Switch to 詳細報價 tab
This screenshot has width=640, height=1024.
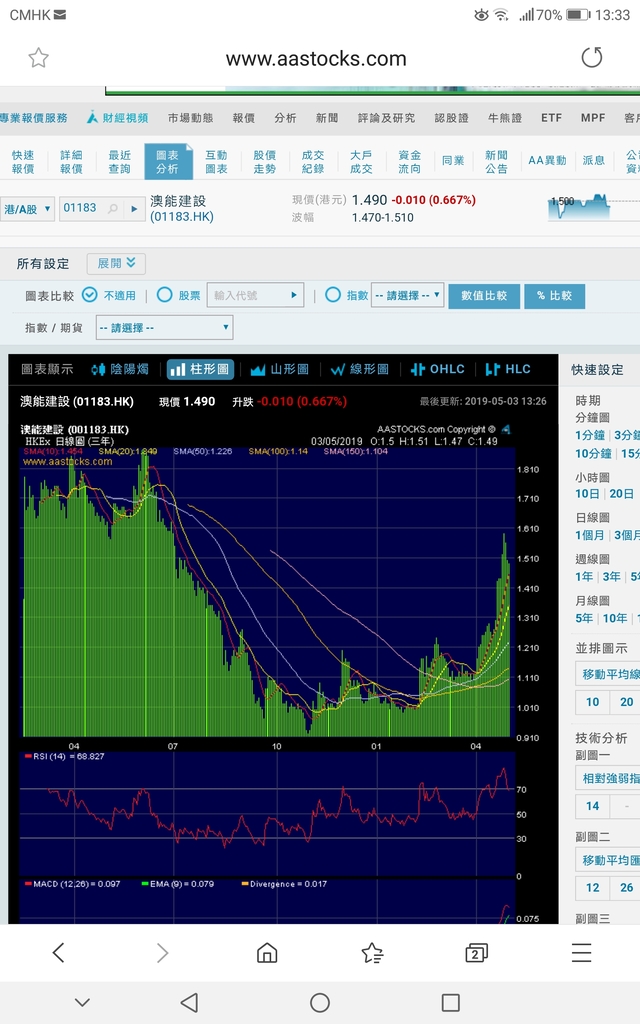click(71, 162)
